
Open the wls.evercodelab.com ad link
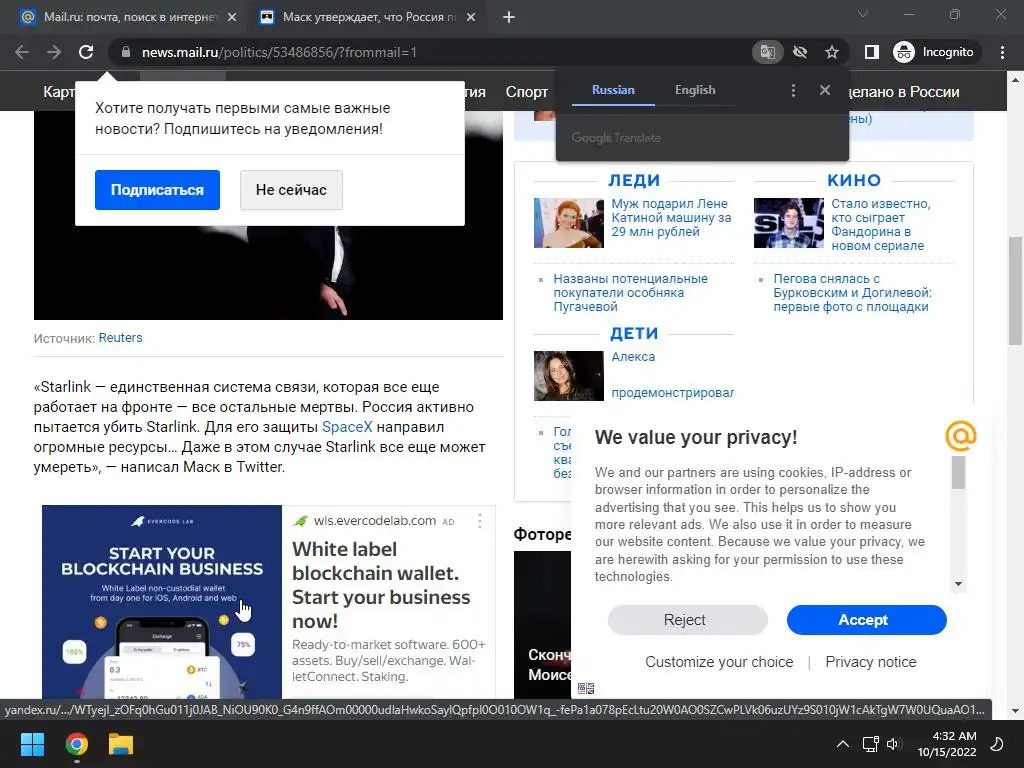(x=375, y=520)
